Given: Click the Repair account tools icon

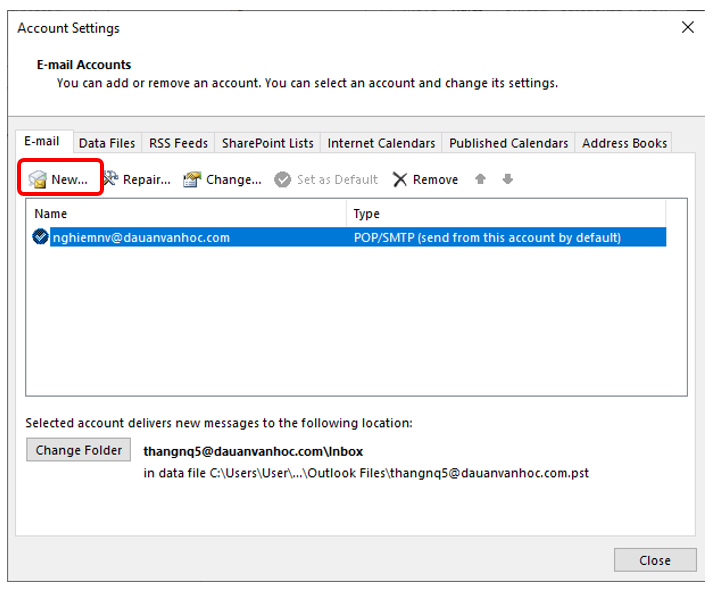Looking at the screenshot, I should tap(109, 179).
